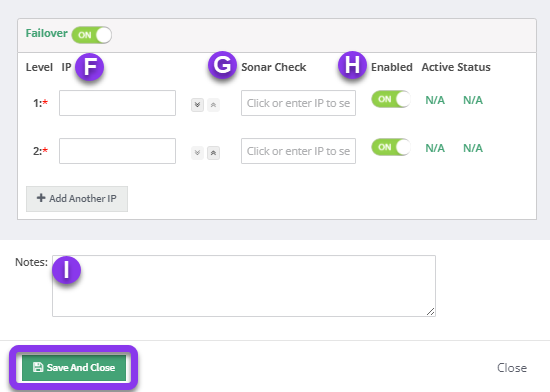Screen dimensions: 550x392
Task: Move level 1 IP down with arrow
Action: pos(197,105)
